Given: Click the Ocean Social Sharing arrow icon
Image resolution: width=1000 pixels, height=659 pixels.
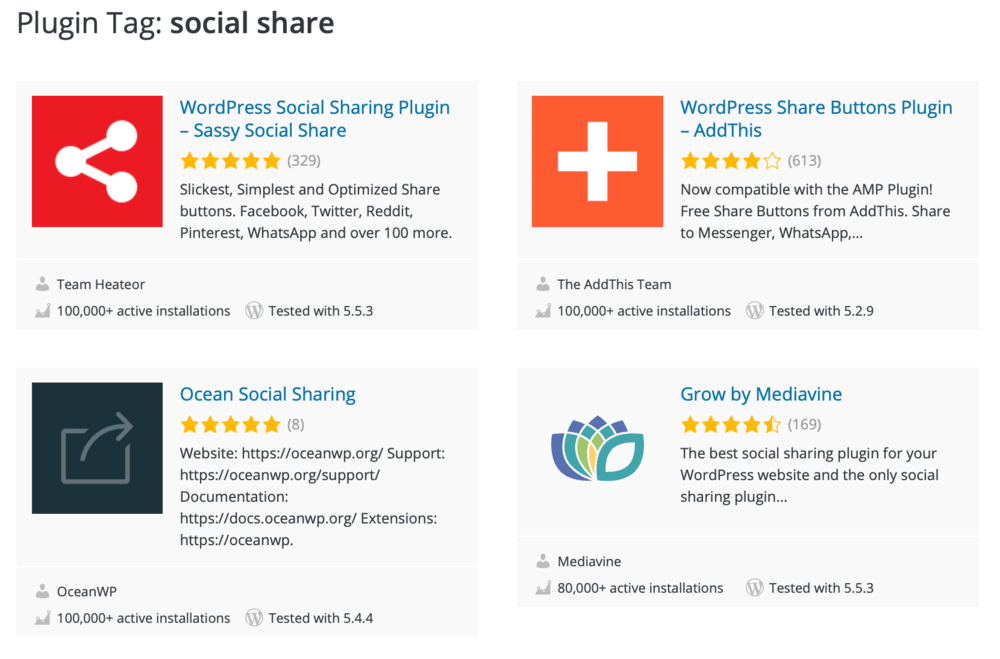Looking at the screenshot, I should (x=96, y=447).
